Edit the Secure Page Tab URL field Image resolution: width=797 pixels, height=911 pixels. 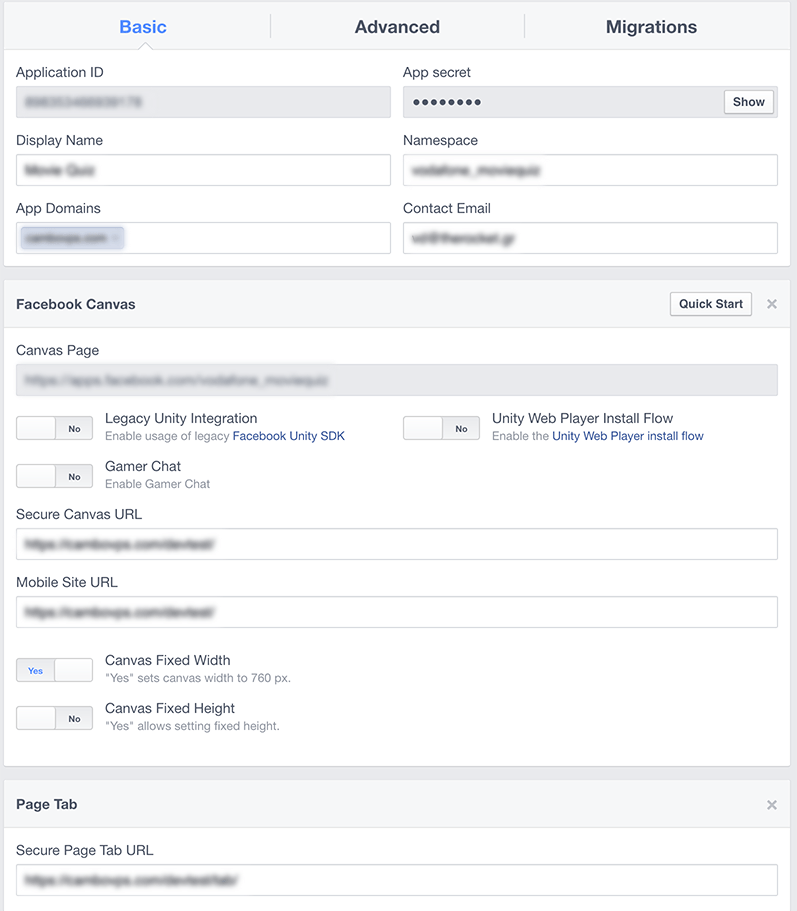point(397,880)
